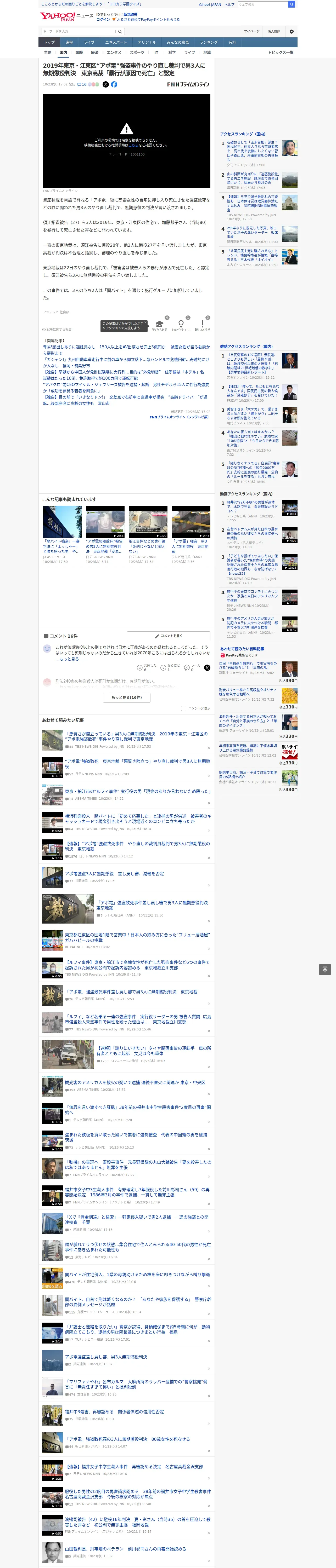This screenshot has height=1568, width=336.
Task: Share the article on Facebook
Action: 114,85
